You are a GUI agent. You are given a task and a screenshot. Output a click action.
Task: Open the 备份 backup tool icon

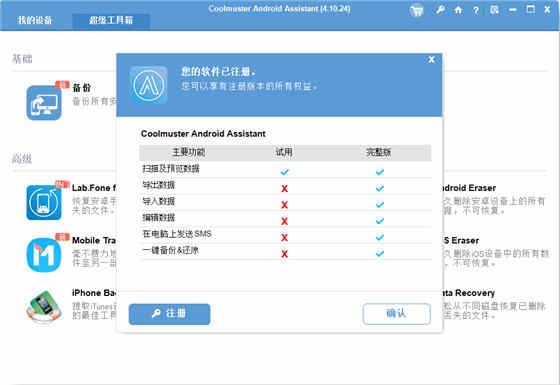click(x=44, y=102)
